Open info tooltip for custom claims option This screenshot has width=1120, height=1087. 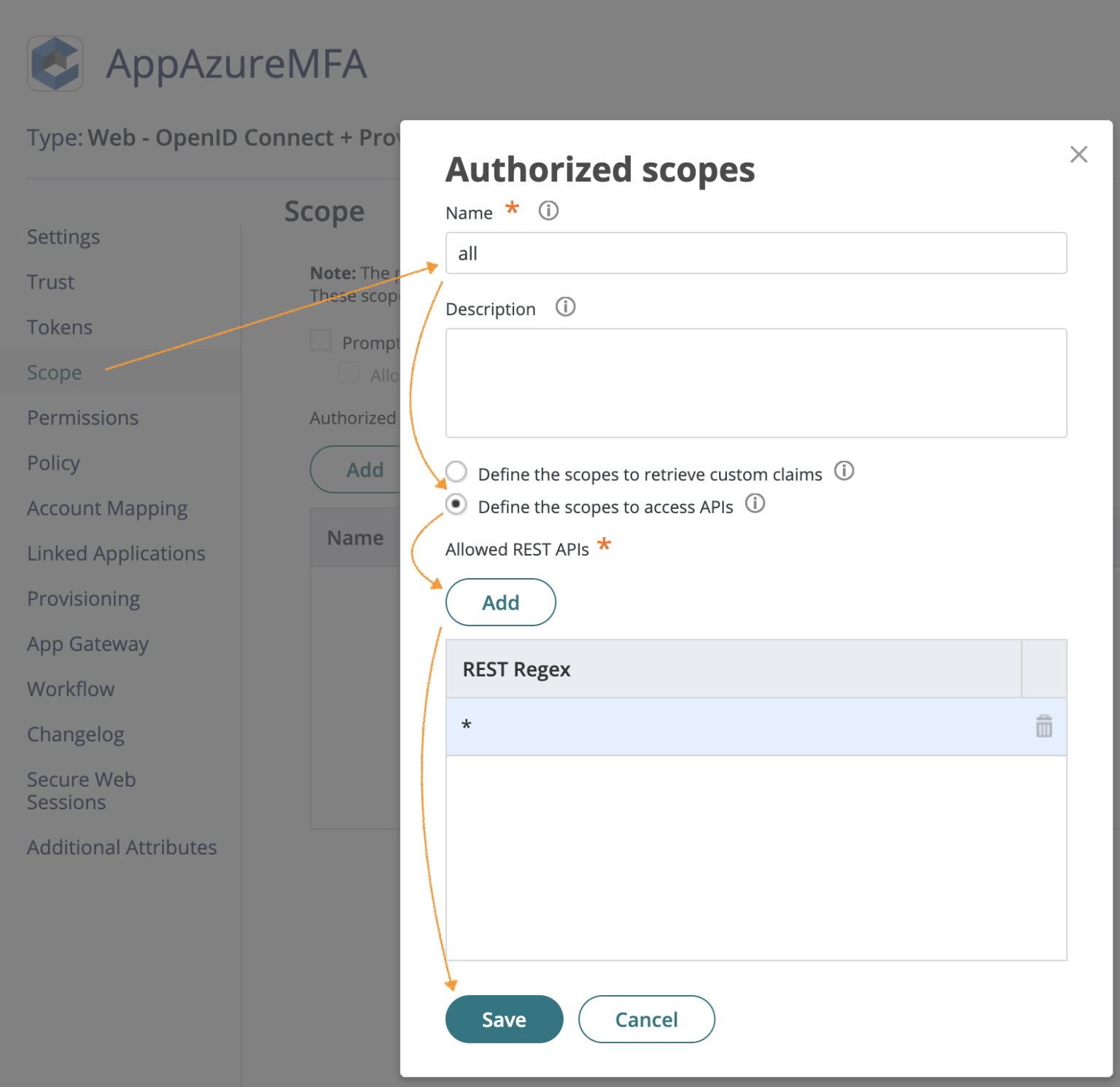tap(844, 472)
